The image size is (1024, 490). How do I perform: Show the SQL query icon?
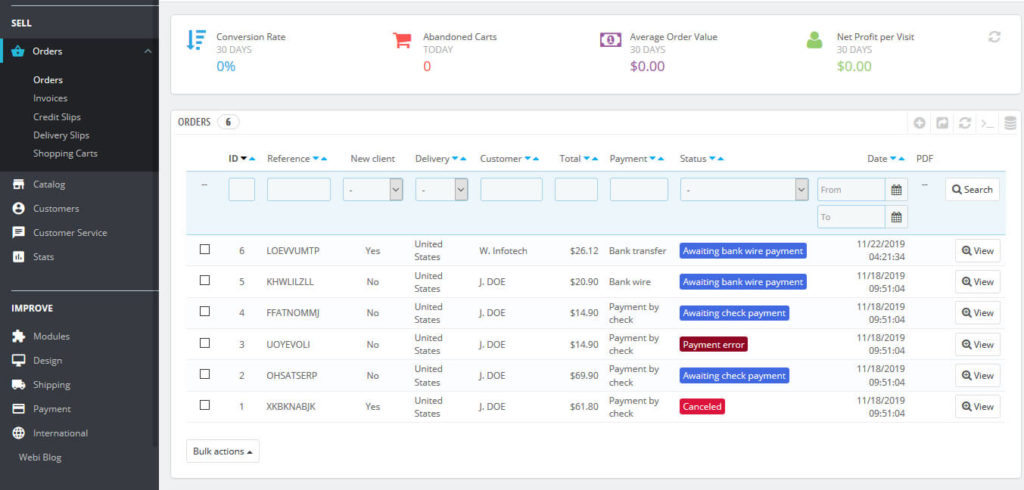coord(987,123)
